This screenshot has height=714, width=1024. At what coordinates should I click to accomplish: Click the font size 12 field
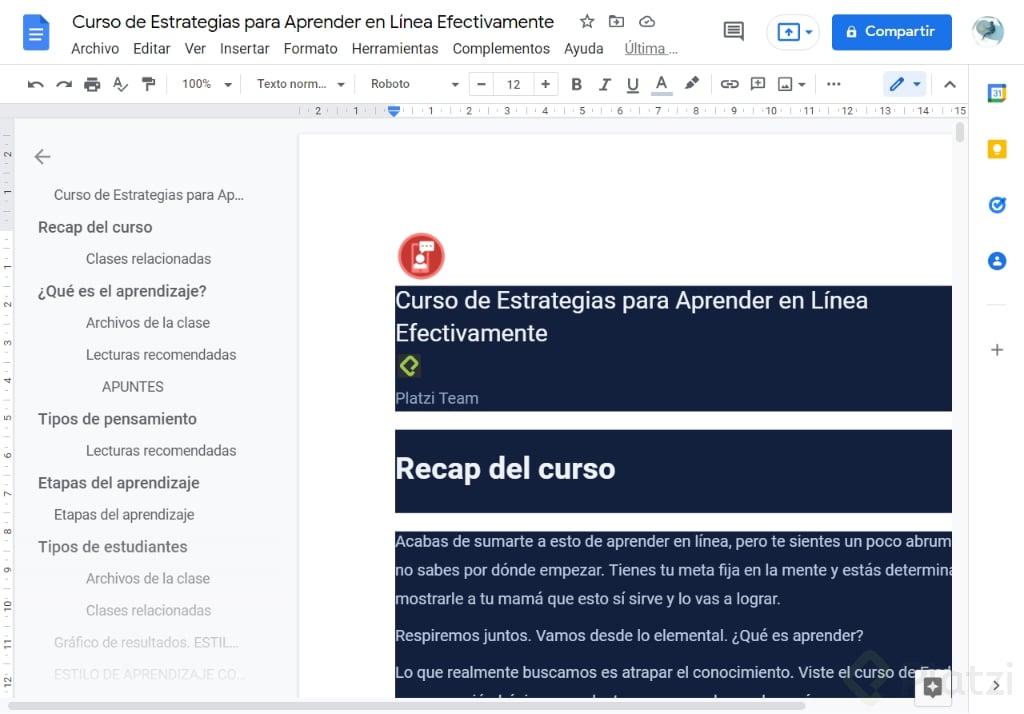513,84
